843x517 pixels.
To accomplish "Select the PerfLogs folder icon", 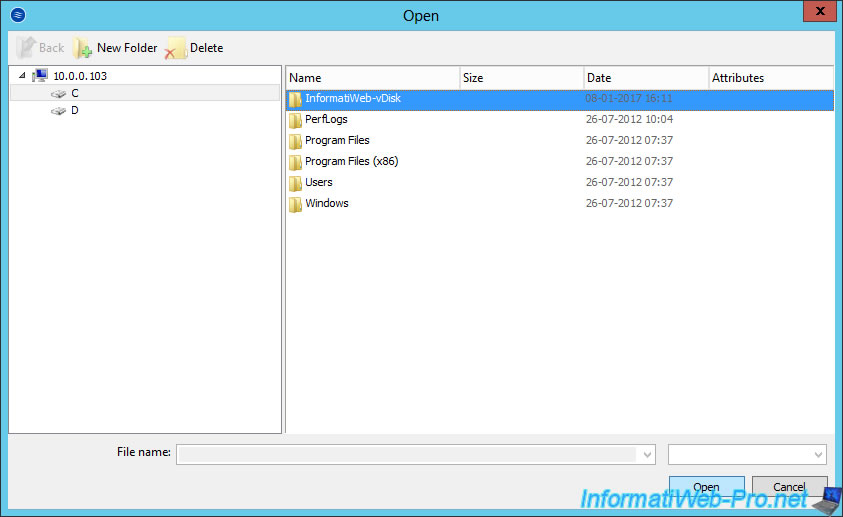I will tap(295, 120).
